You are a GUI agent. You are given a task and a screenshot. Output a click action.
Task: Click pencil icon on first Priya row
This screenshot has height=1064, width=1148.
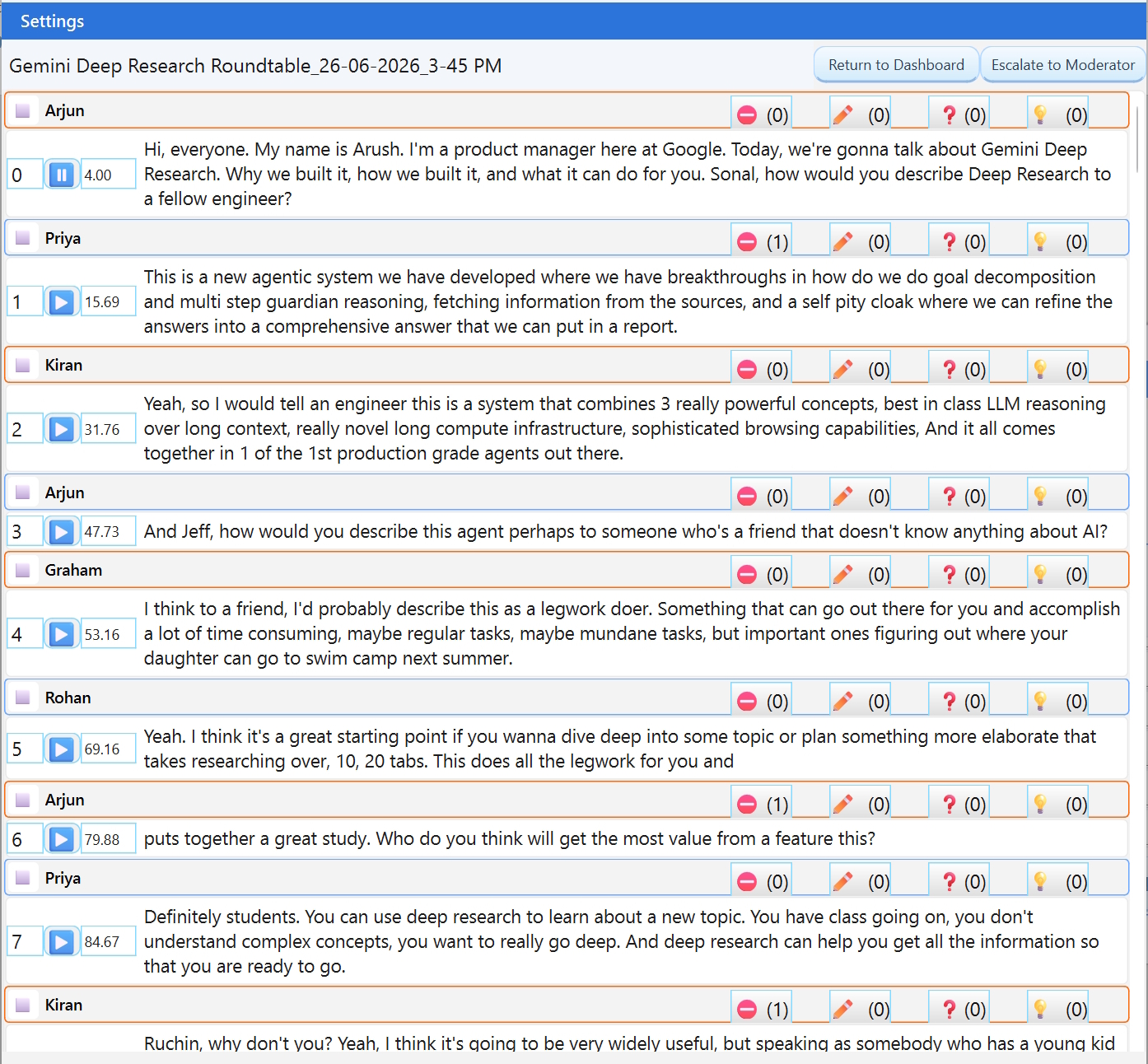coord(842,241)
